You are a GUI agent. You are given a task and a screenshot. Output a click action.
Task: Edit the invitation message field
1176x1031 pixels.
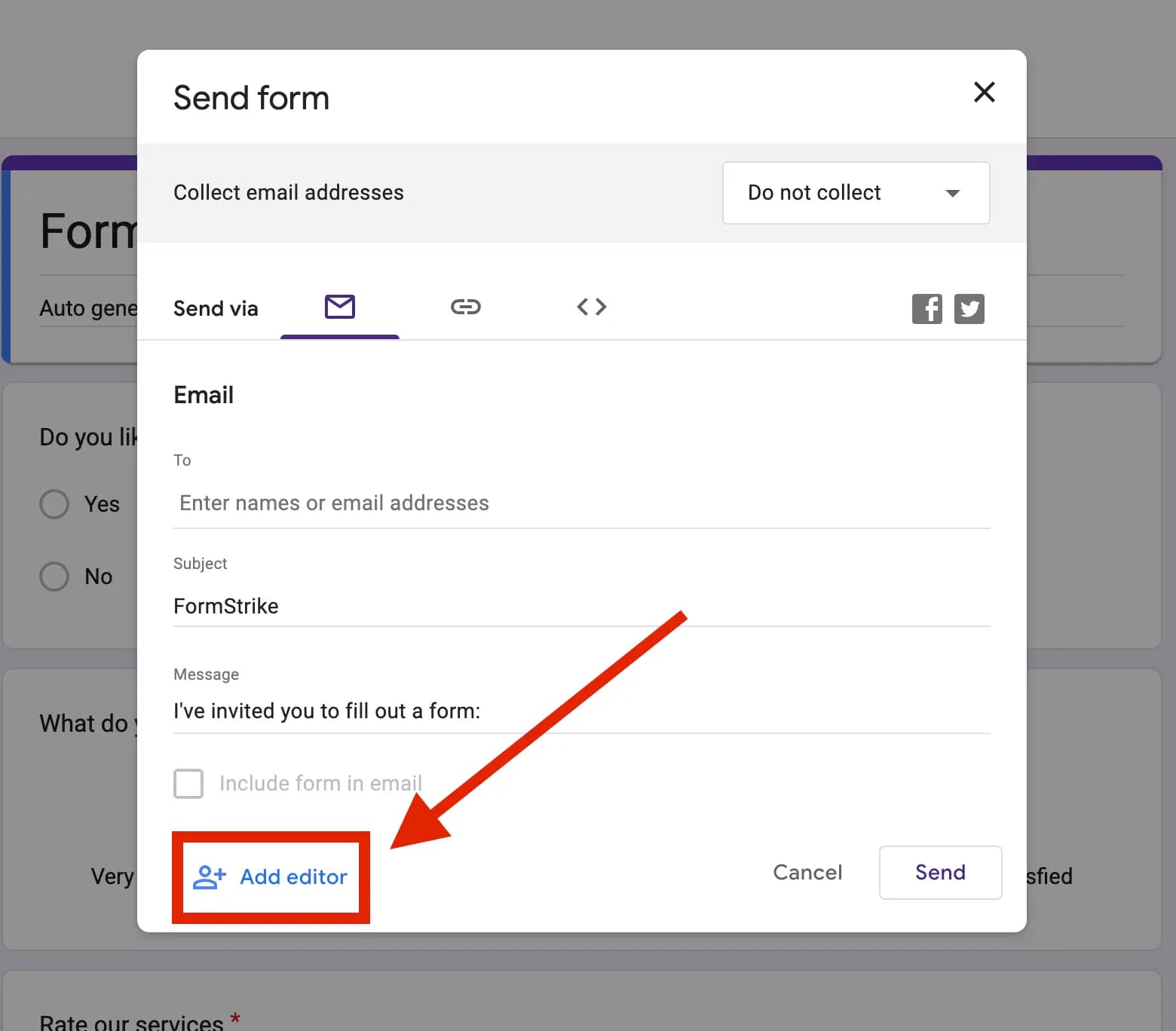coord(581,711)
